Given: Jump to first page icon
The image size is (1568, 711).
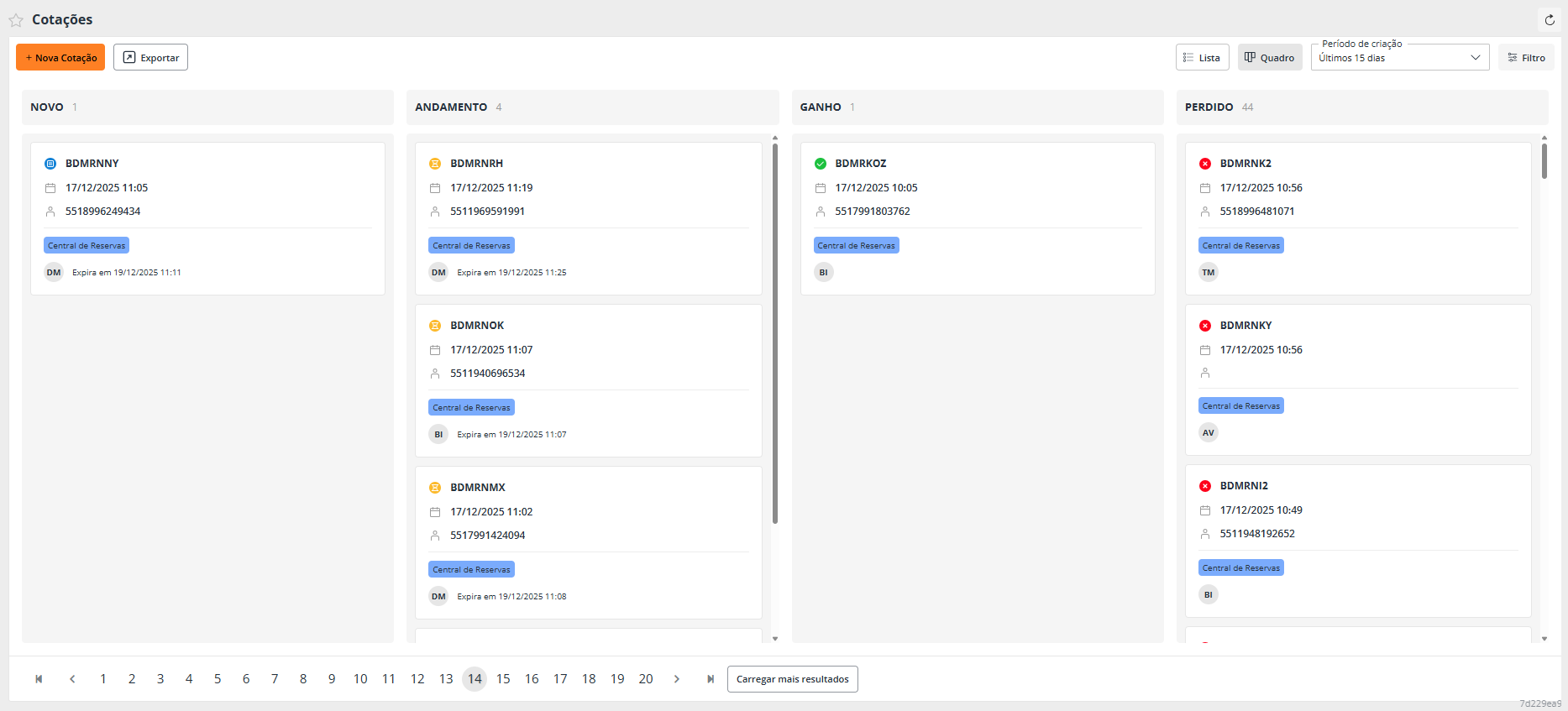Looking at the screenshot, I should [39, 679].
